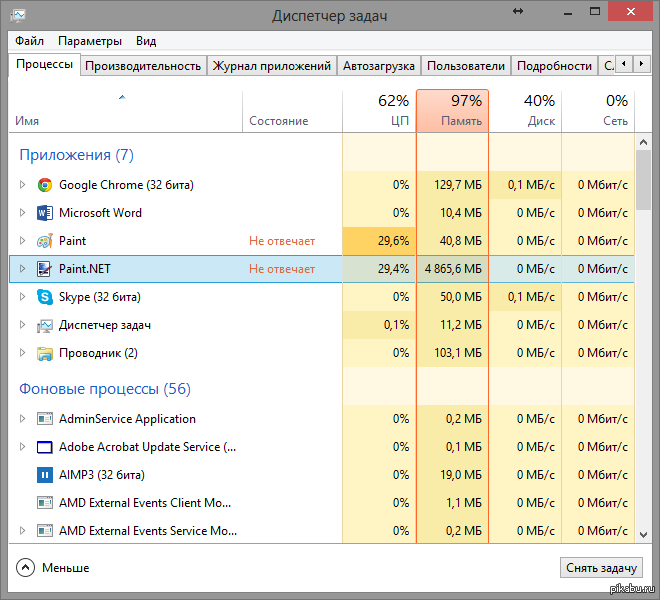
Task: Click the Paint.NET process icon
Action: click(45, 269)
